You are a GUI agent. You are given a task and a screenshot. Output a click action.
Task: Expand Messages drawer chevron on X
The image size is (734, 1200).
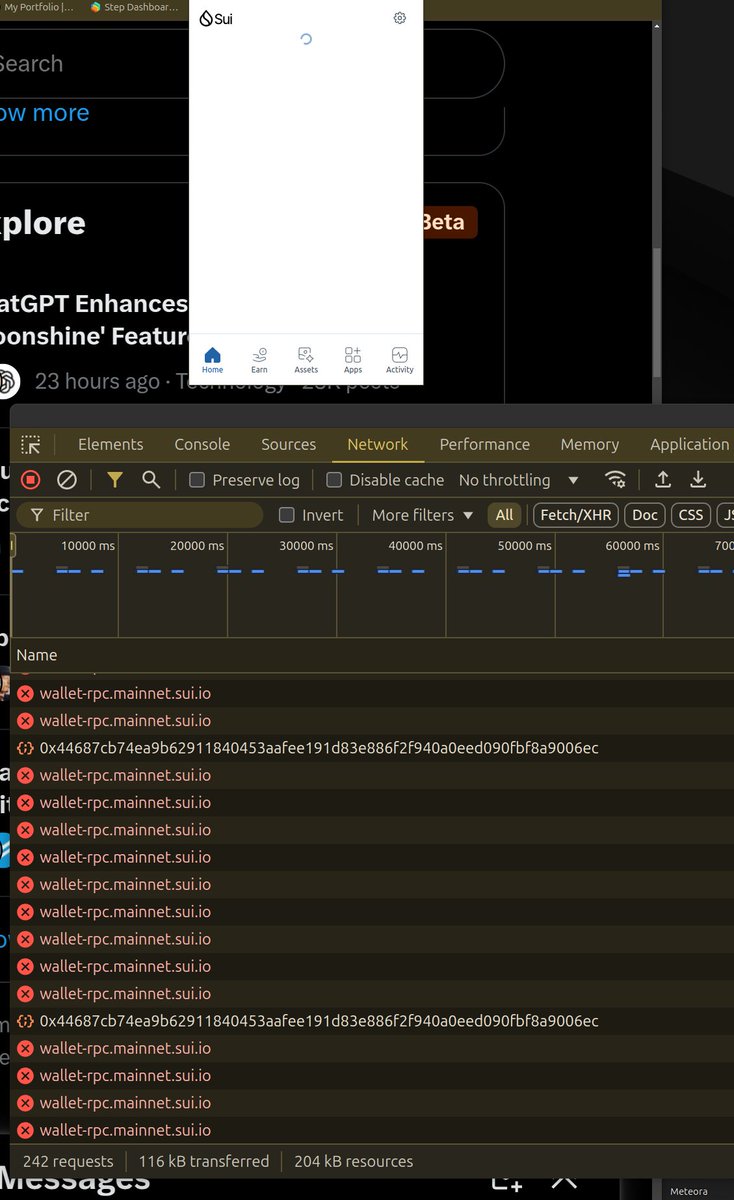tap(565, 1182)
